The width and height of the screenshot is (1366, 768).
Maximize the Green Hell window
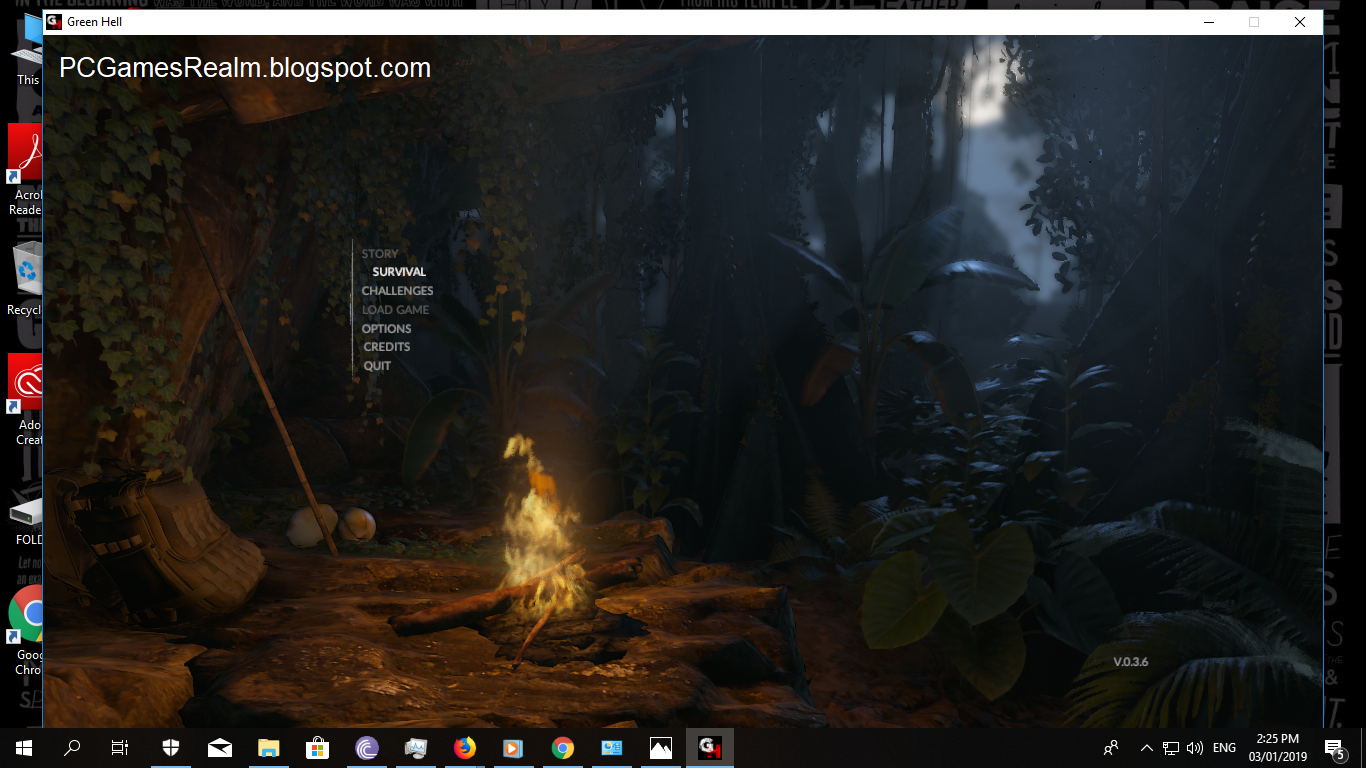point(1254,21)
